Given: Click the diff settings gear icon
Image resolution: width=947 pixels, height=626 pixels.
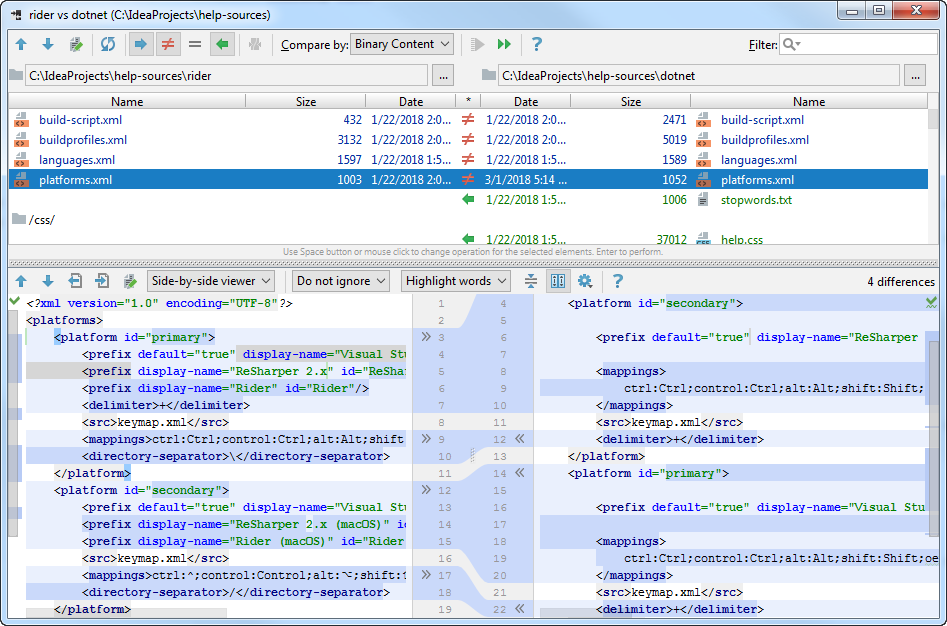Looking at the screenshot, I should [585, 281].
